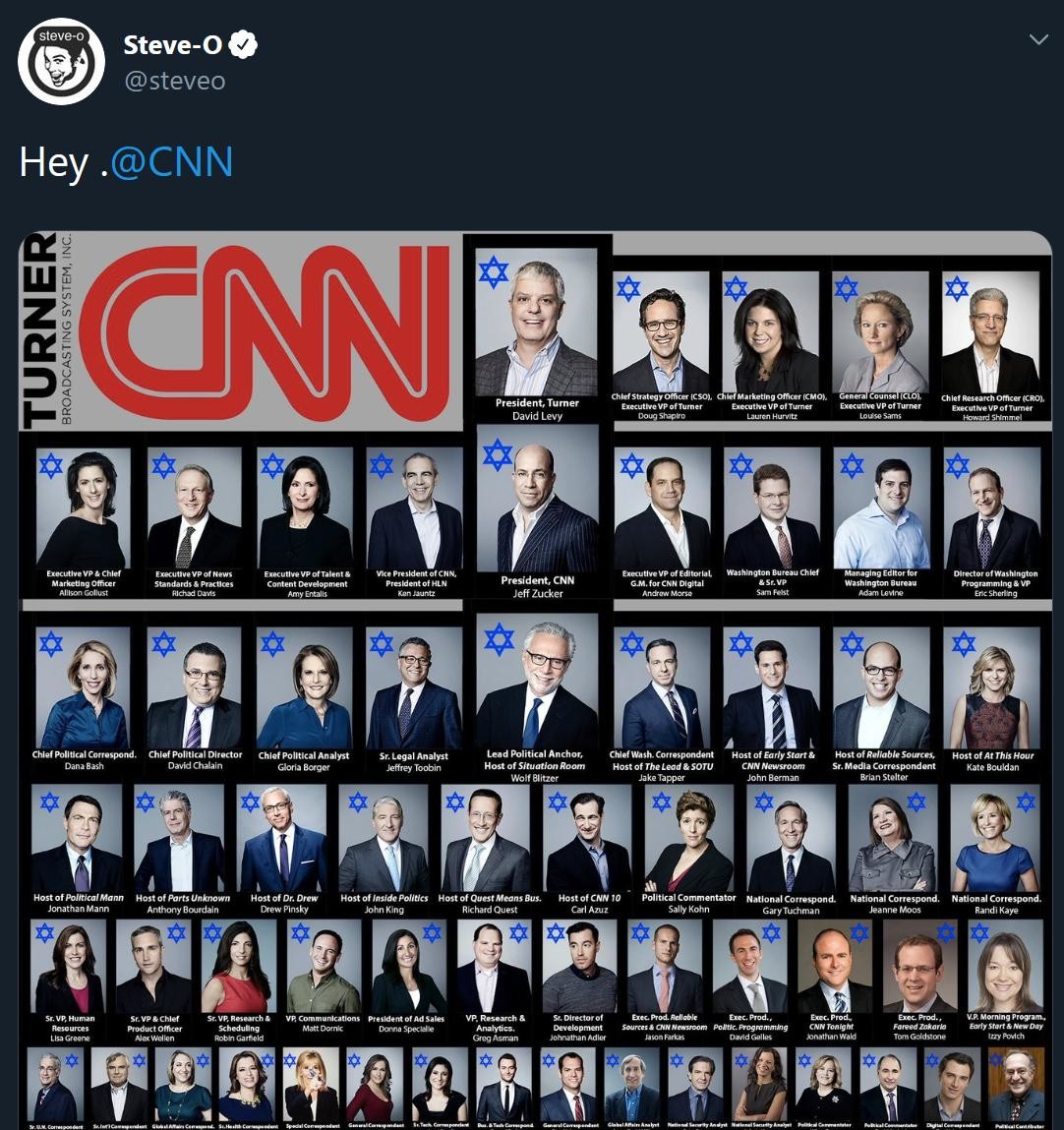Open the Washington Bureau Chief tile

(772, 521)
